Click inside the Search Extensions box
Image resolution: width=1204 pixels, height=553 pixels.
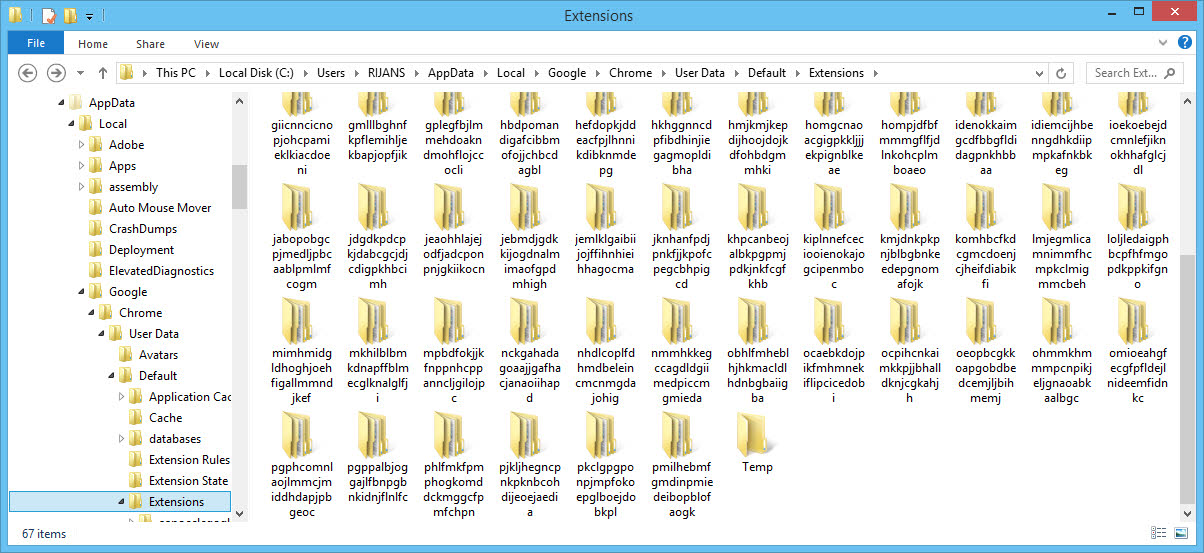1125,73
